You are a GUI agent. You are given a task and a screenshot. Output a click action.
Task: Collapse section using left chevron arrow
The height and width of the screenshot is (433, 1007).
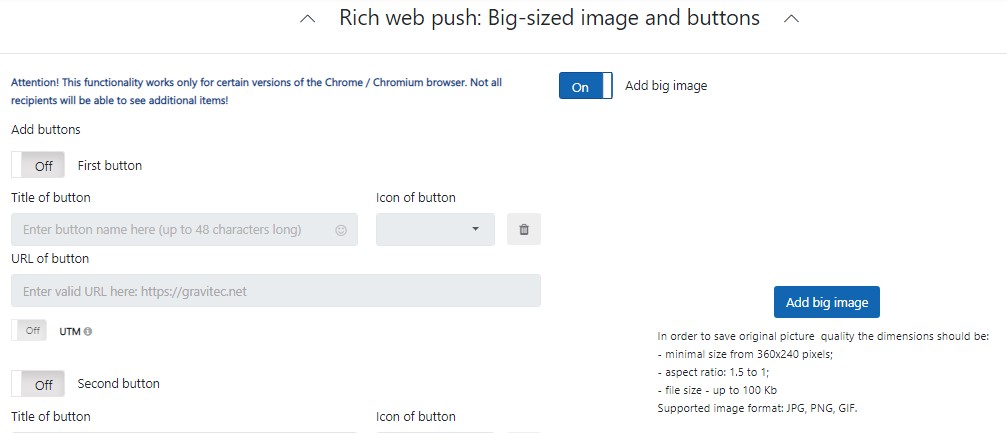click(x=308, y=19)
